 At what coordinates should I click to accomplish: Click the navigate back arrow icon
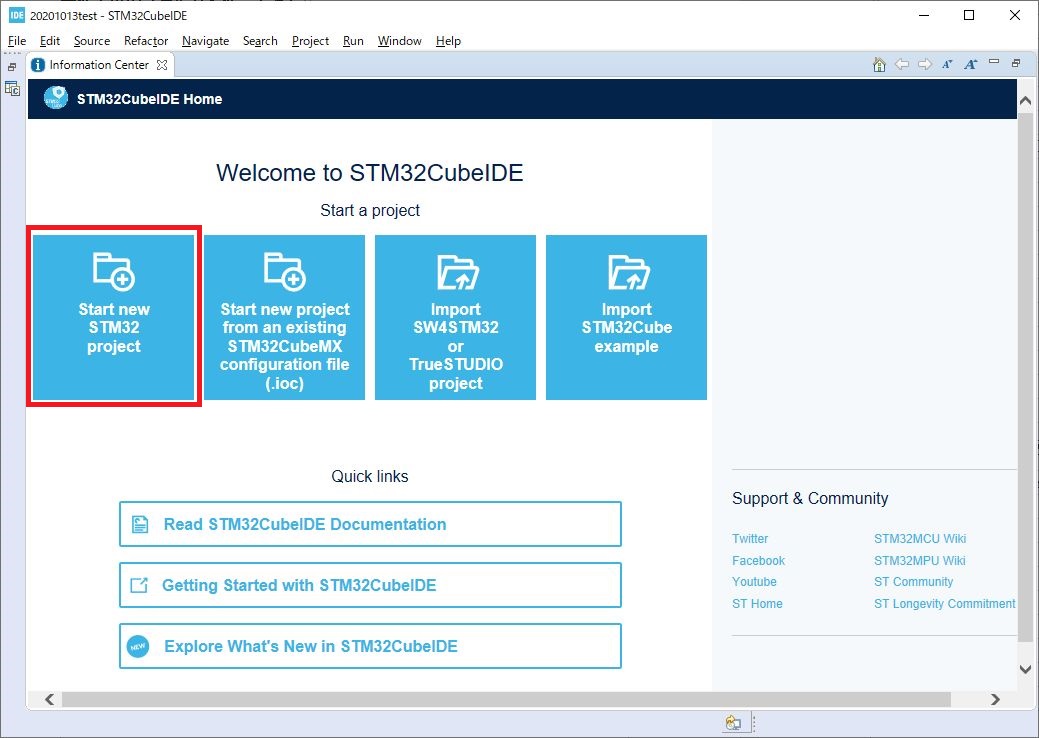(x=902, y=65)
